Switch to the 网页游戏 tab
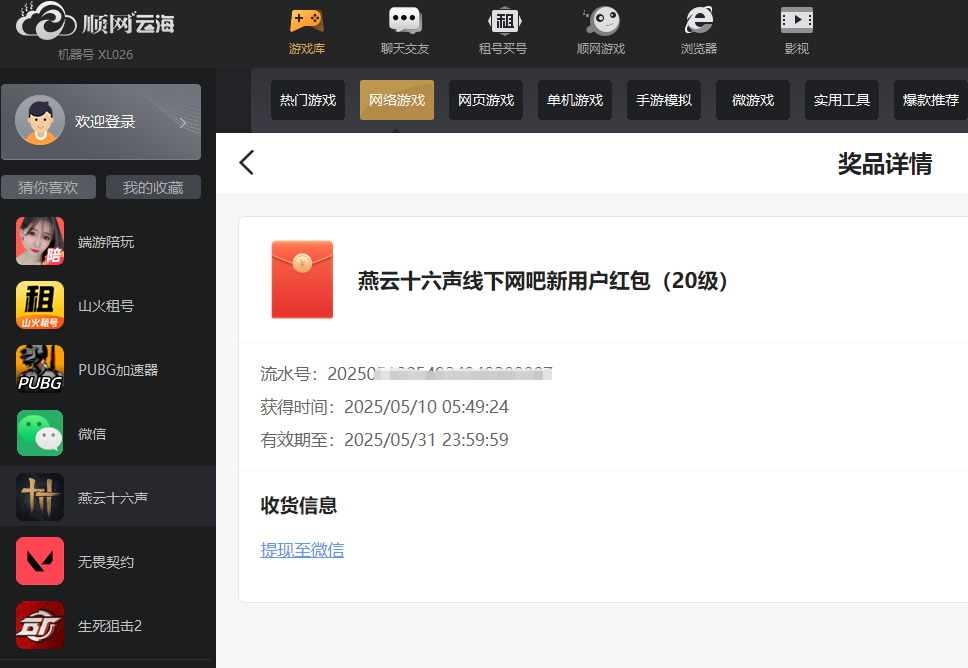 [x=486, y=100]
